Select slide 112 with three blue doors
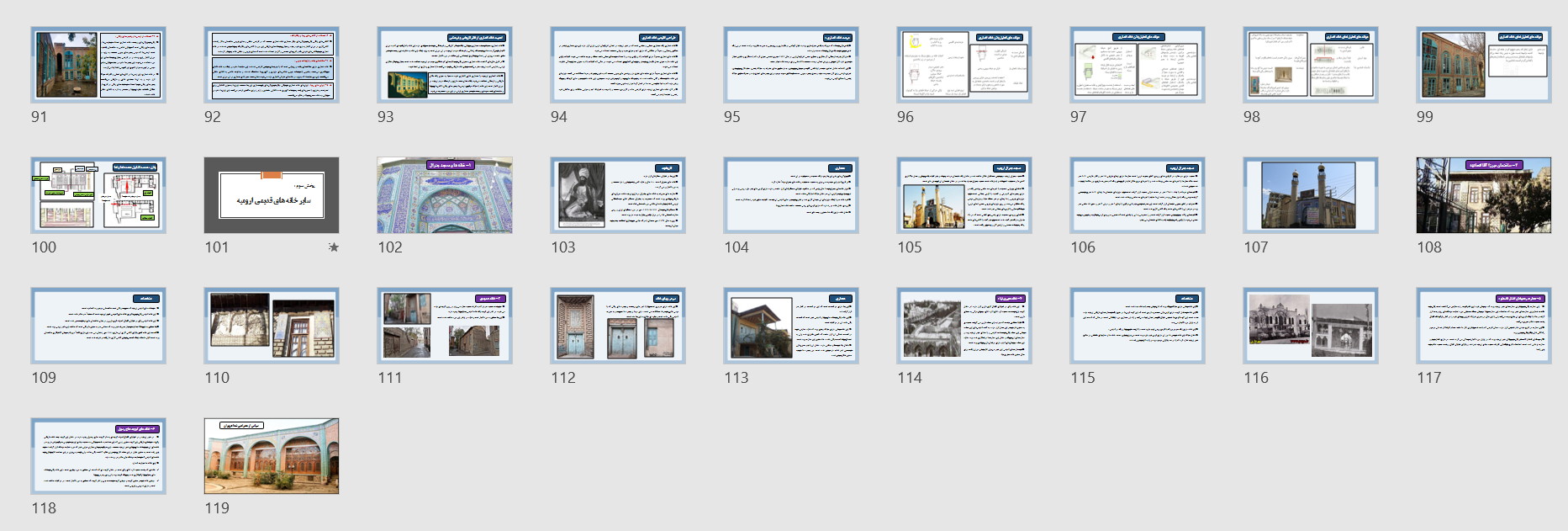This screenshot has height=531, width=1568. [x=618, y=326]
